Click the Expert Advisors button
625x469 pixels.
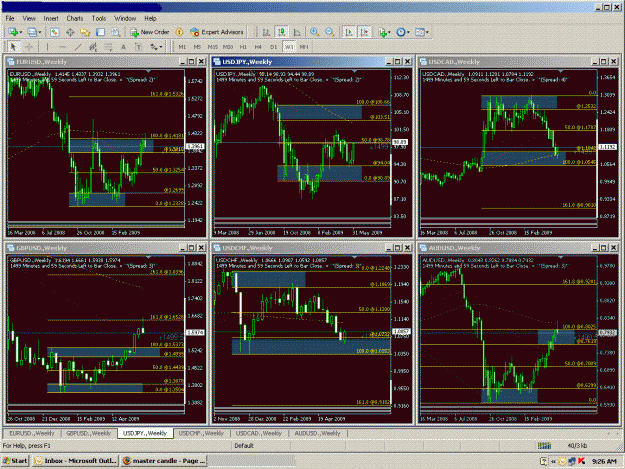pyautogui.click(x=217, y=32)
